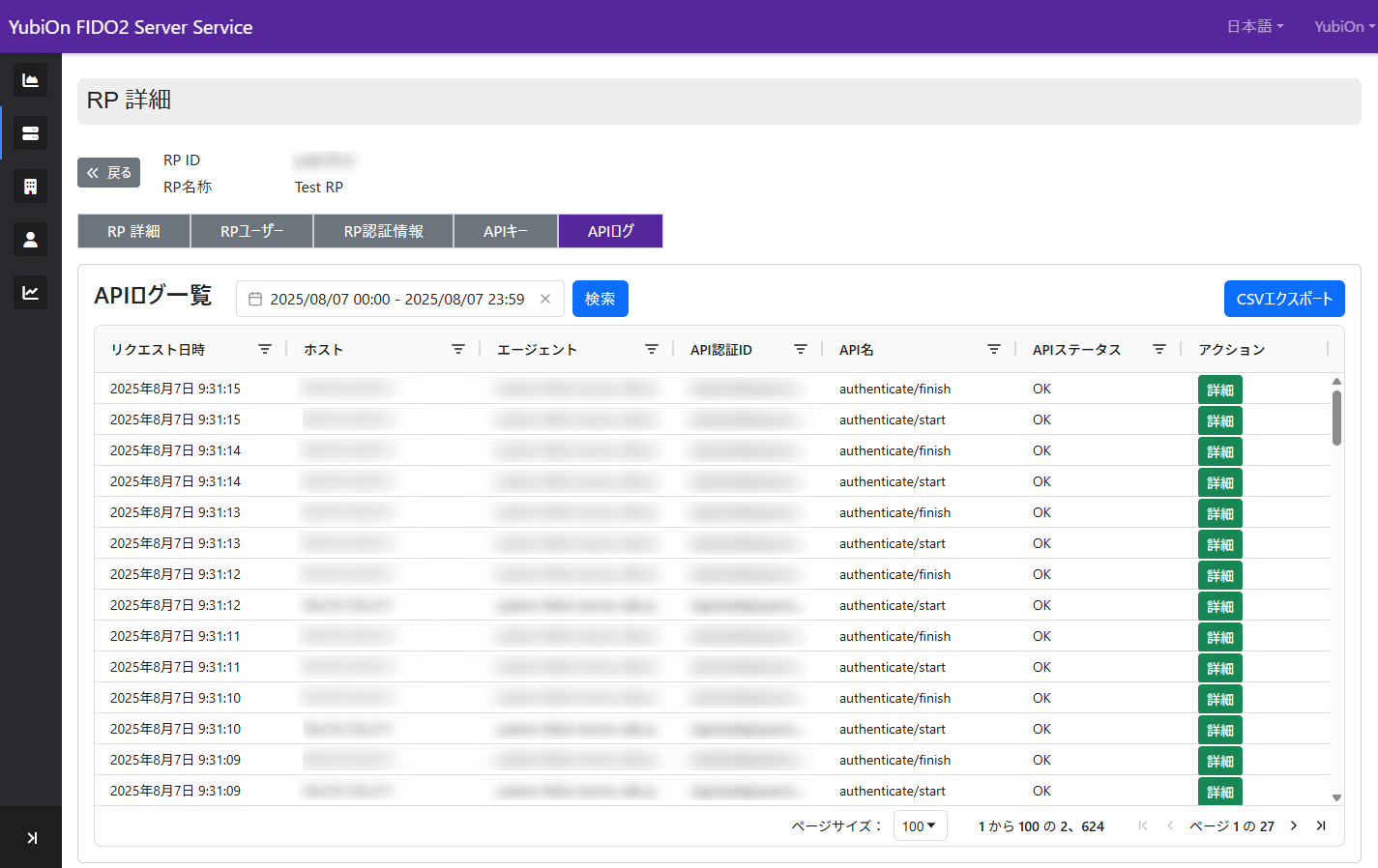1378x868 pixels.
Task: Click the 戻る back button
Action: (108, 172)
